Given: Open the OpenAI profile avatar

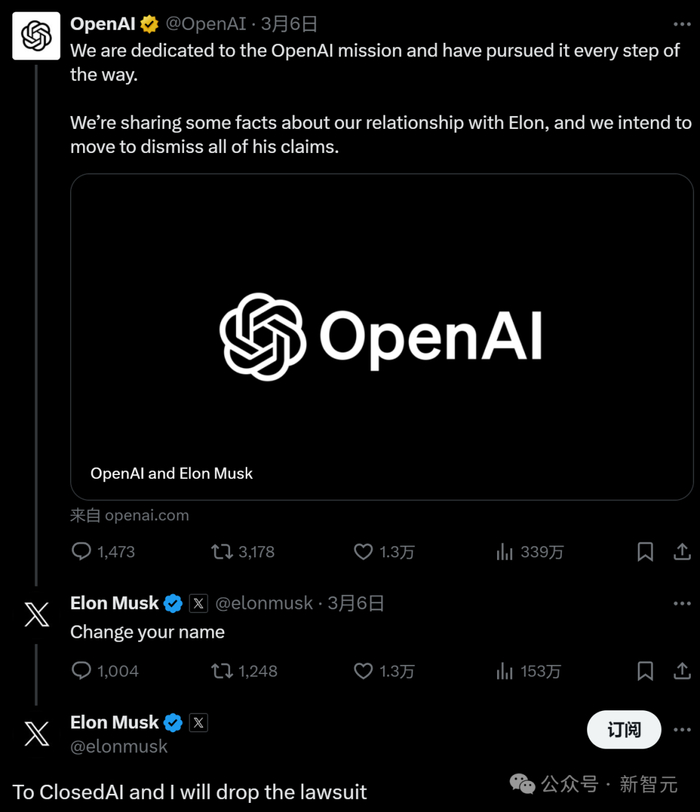Looking at the screenshot, I should [x=36, y=35].
